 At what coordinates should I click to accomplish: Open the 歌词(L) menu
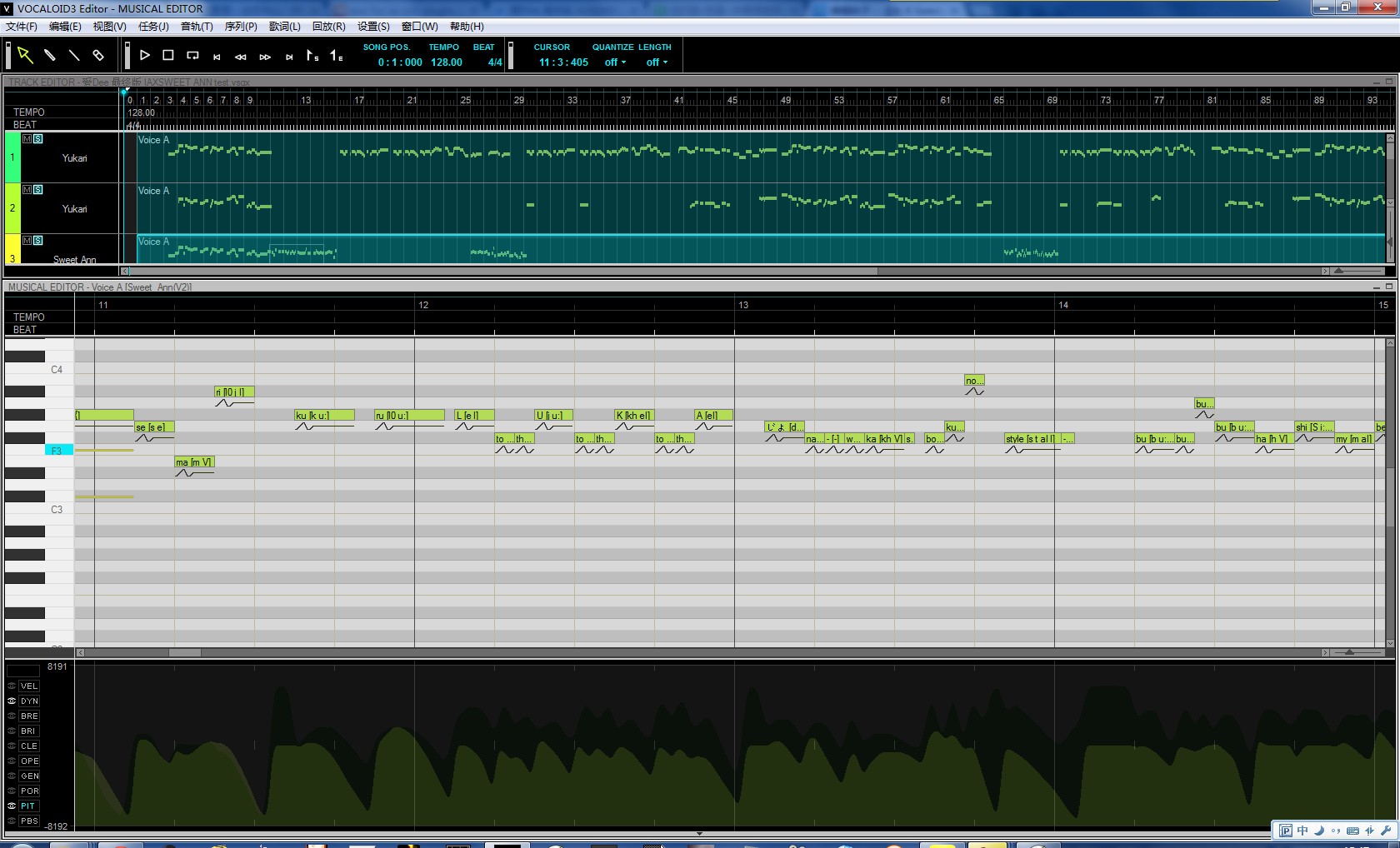point(284,27)
